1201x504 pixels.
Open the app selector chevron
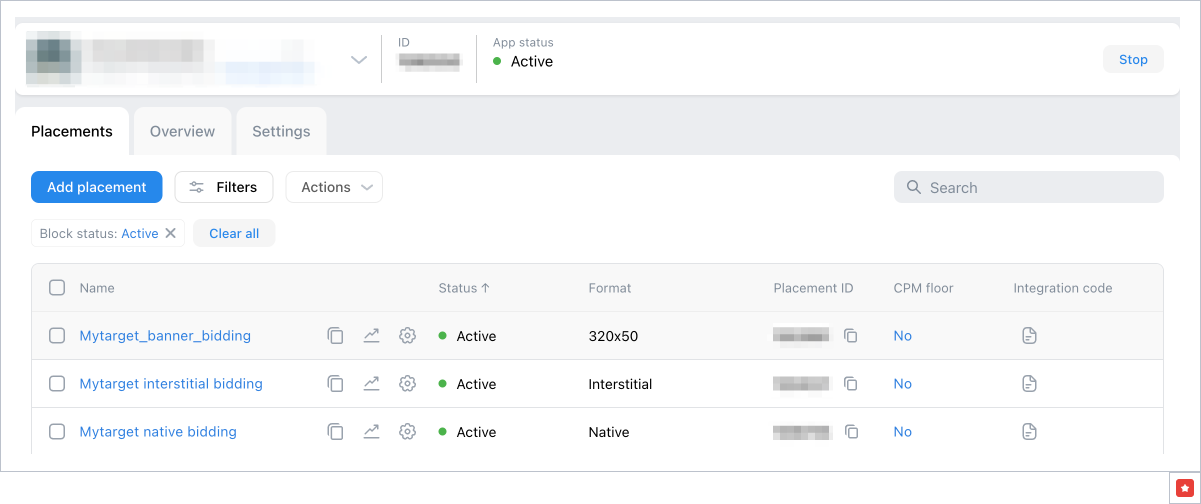pos(359,60)
